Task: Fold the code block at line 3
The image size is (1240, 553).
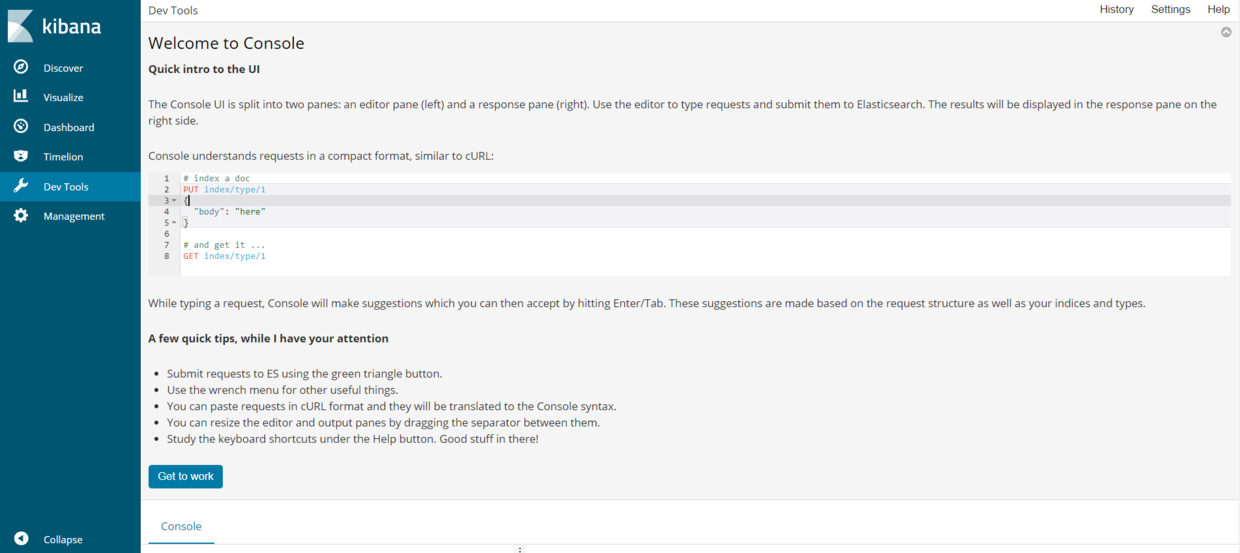Action: click(174, 201)
